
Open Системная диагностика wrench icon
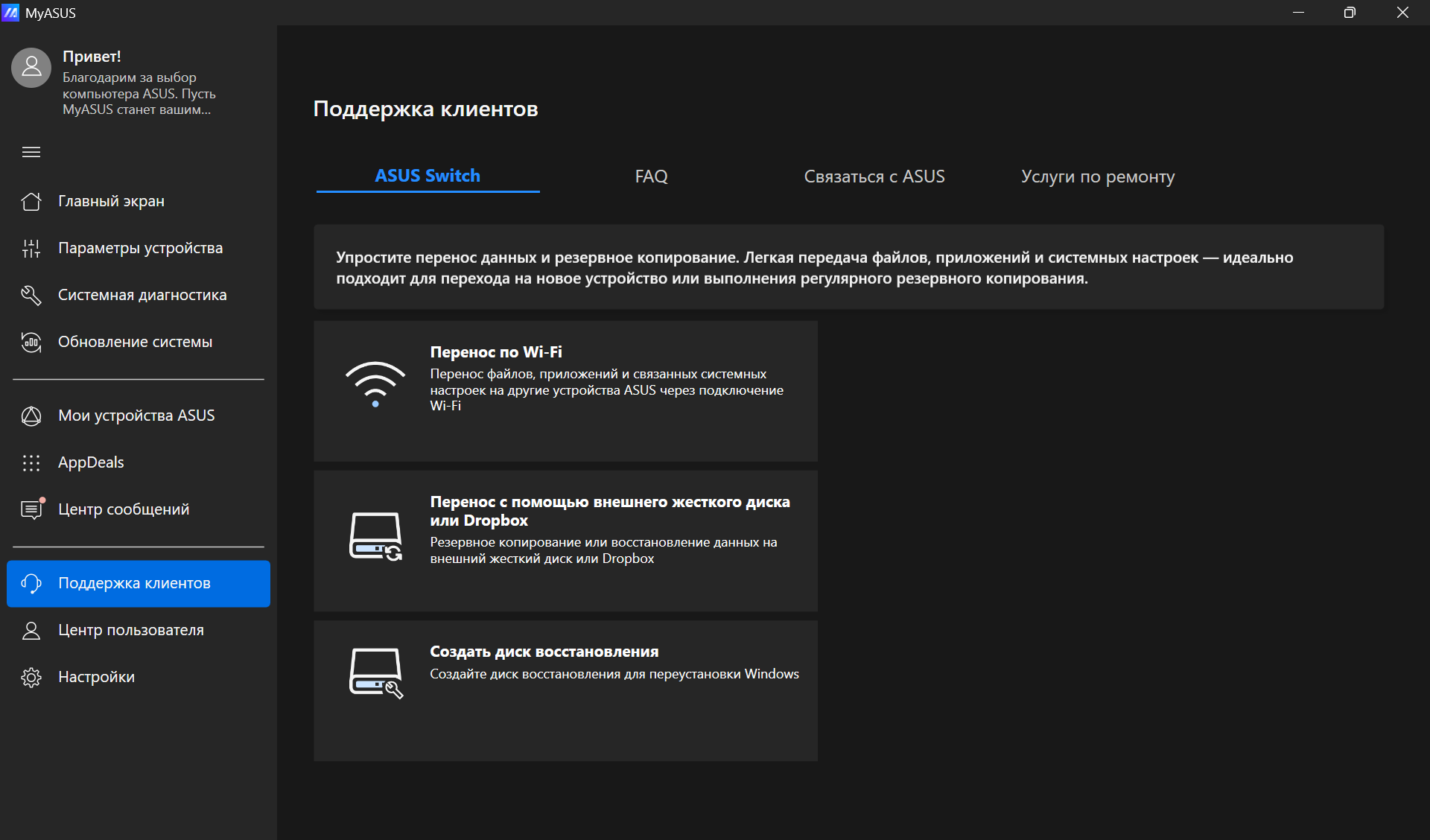[x=31, y=295]
